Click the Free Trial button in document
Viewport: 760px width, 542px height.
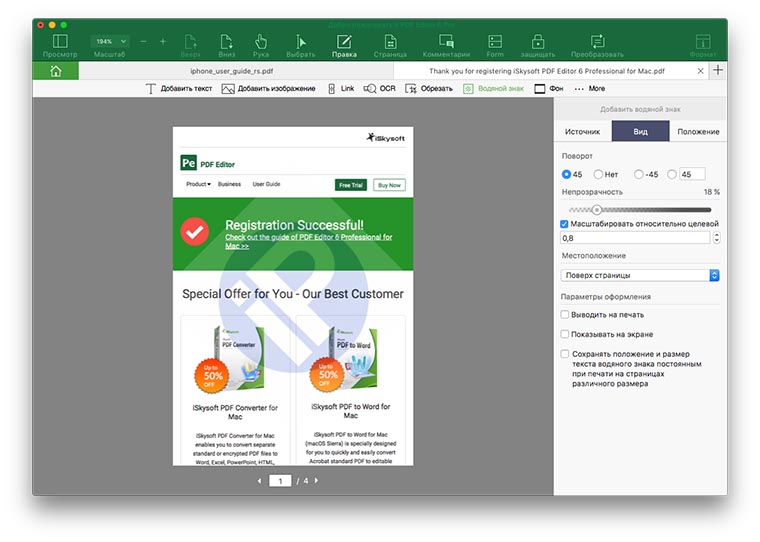click(350, 185)
